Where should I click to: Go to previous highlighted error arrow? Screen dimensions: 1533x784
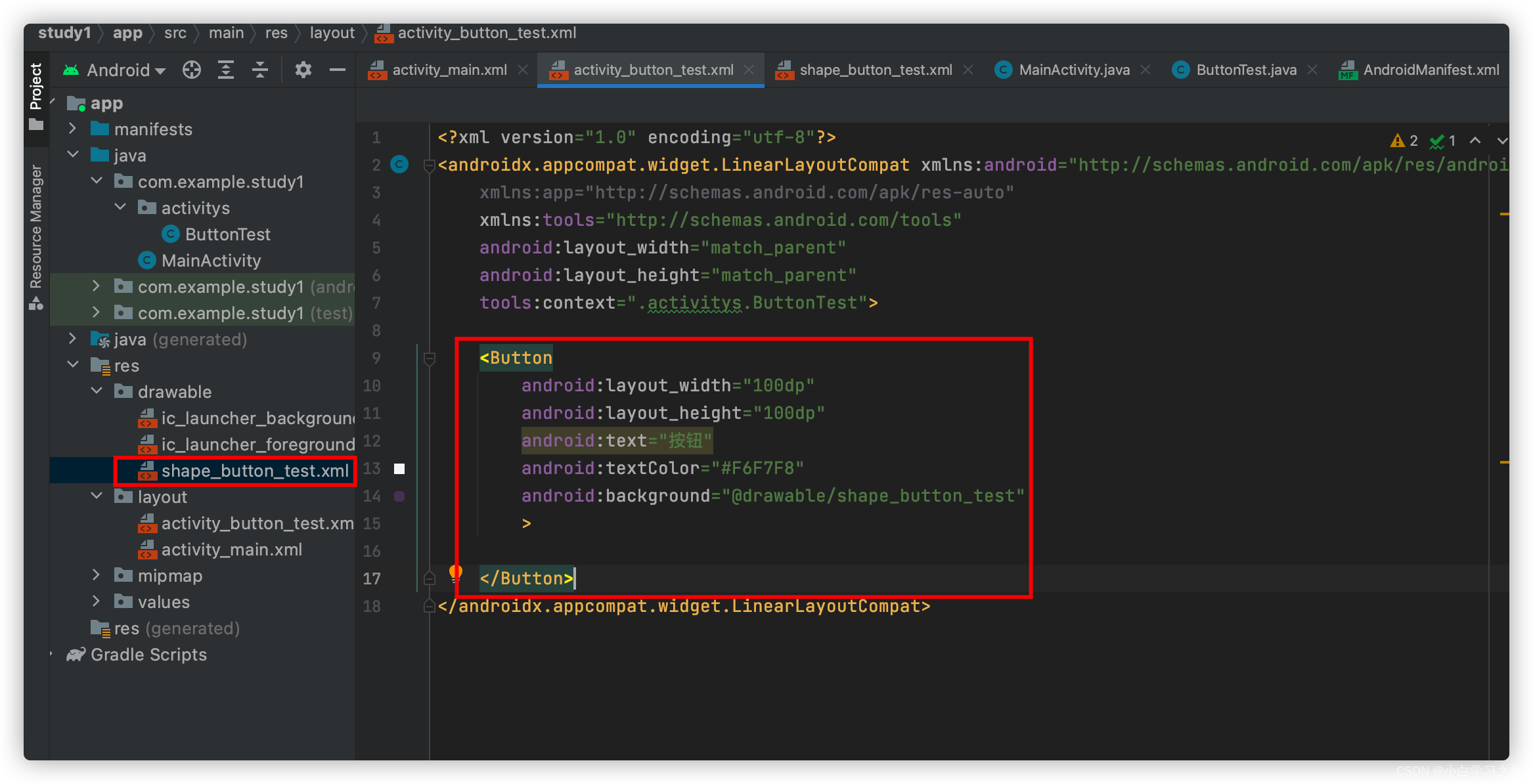(x=1475, y=141)
